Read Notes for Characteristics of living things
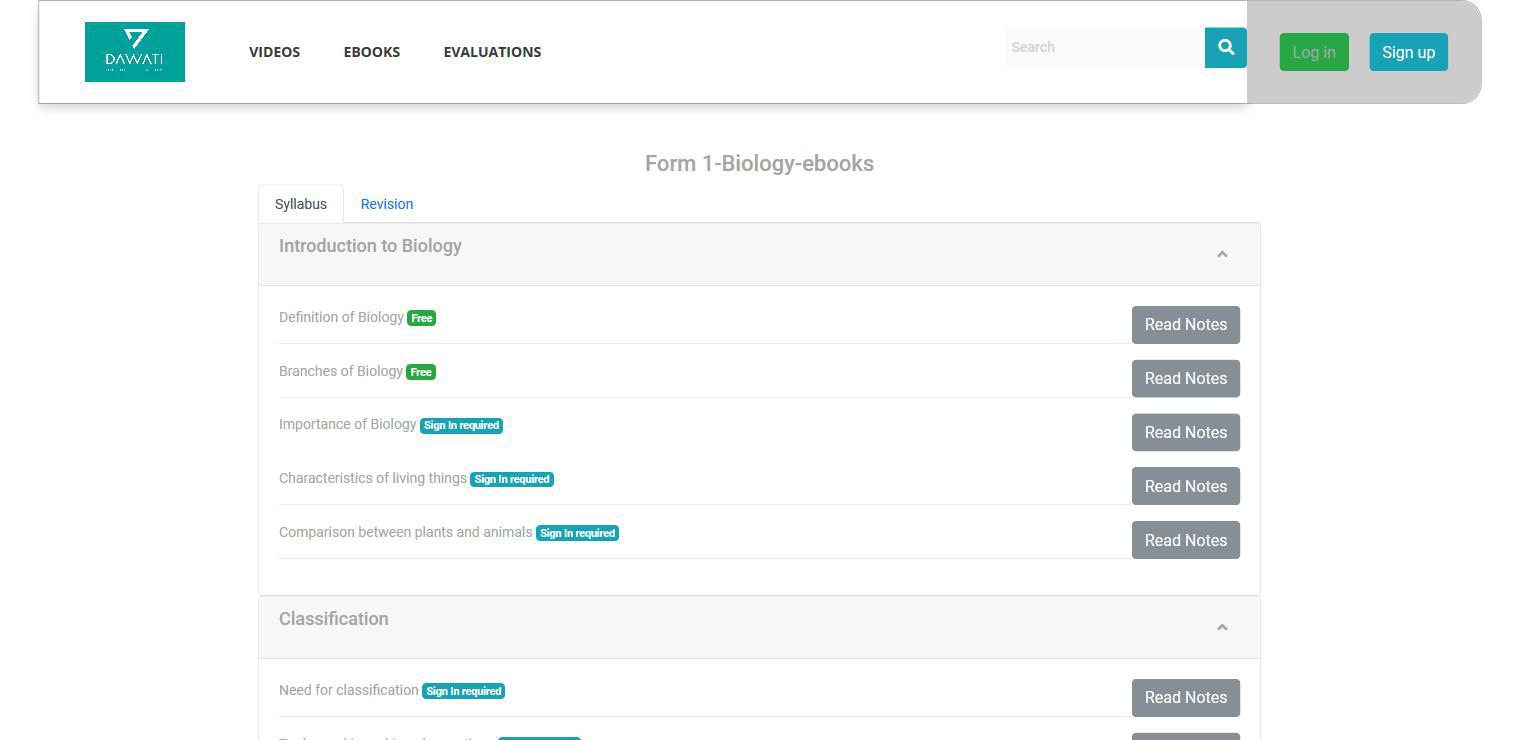This screenshot has width=1536, height=740. (1185, 487)
